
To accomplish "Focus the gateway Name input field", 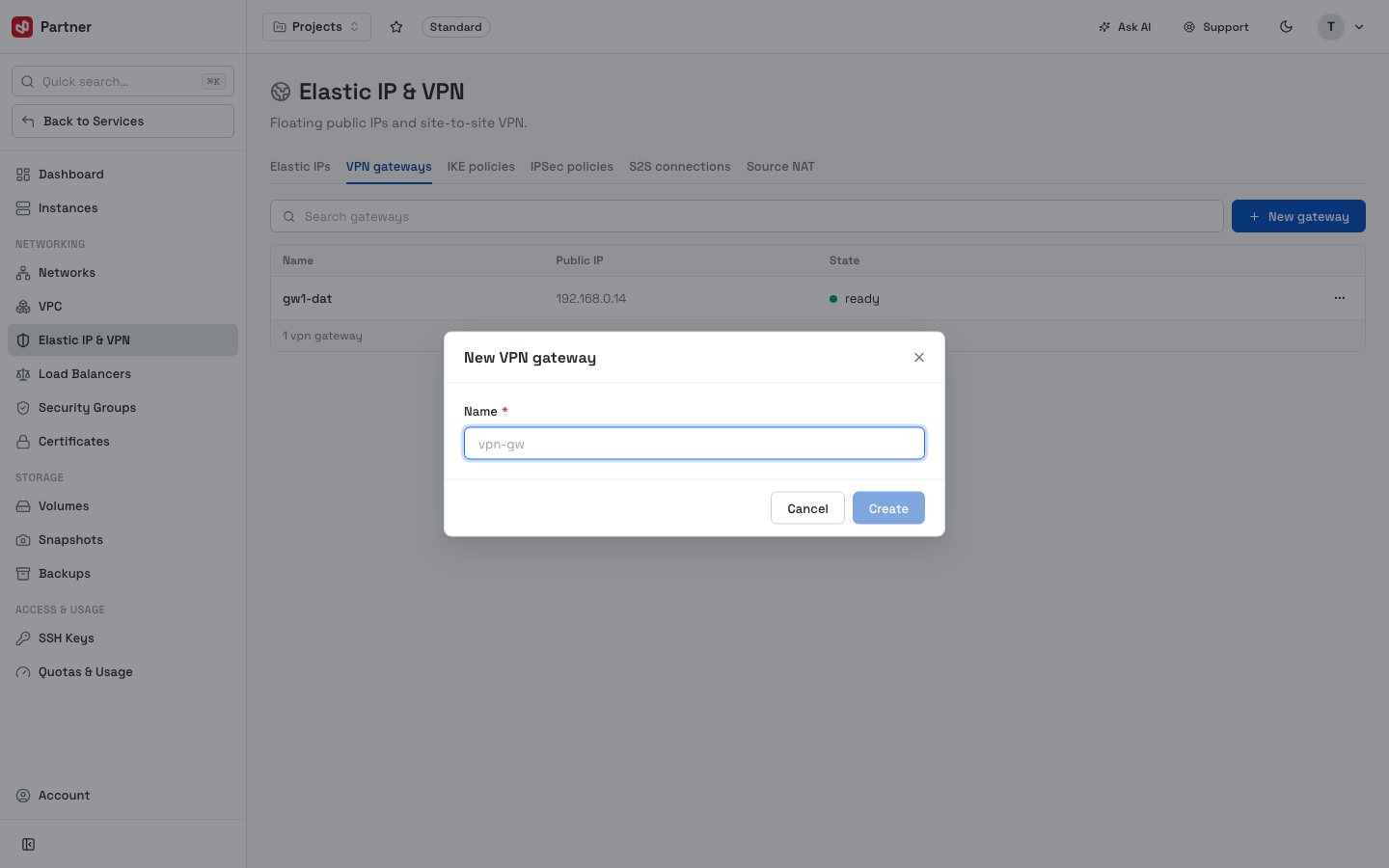I will point(694,444).
